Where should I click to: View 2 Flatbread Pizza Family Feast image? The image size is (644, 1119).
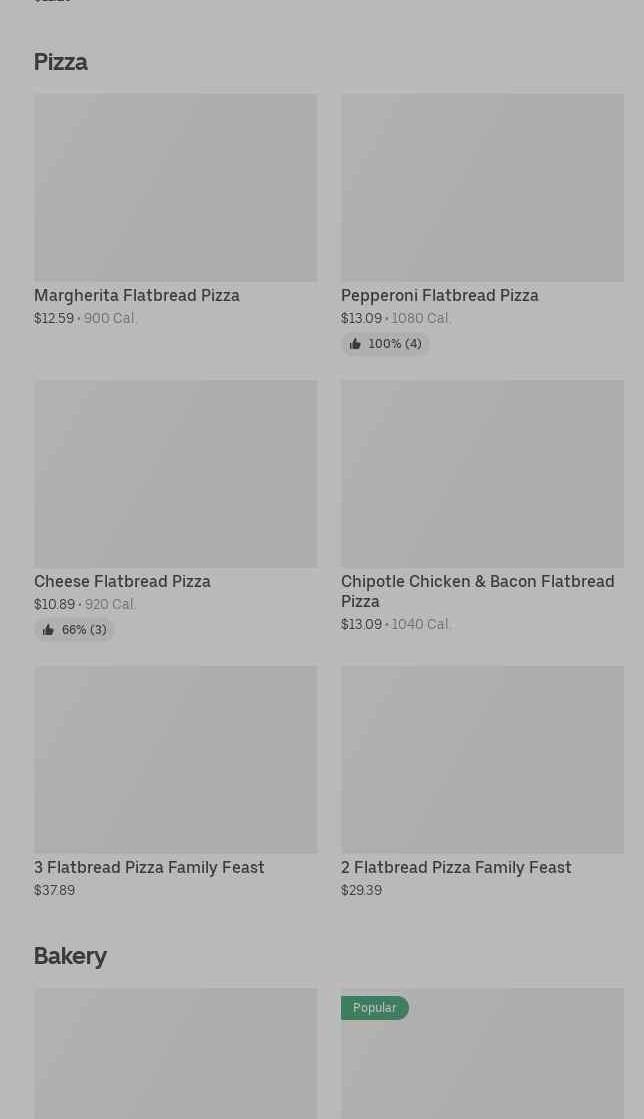482,760
